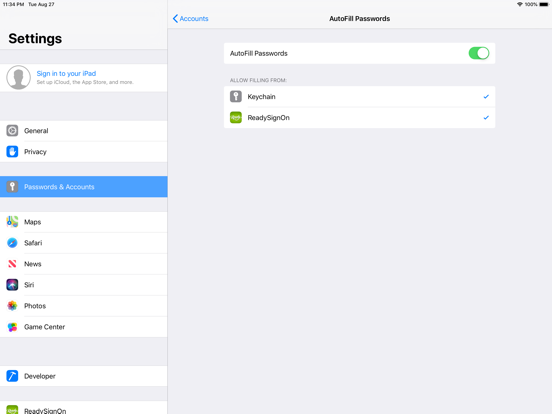Open Maps settings
The image size is (552, 414).
pos(84,222)
